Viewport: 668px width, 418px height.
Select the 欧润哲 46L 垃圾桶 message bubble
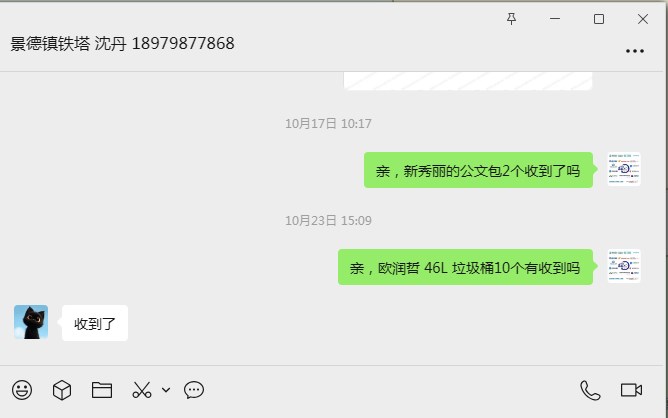465,267
